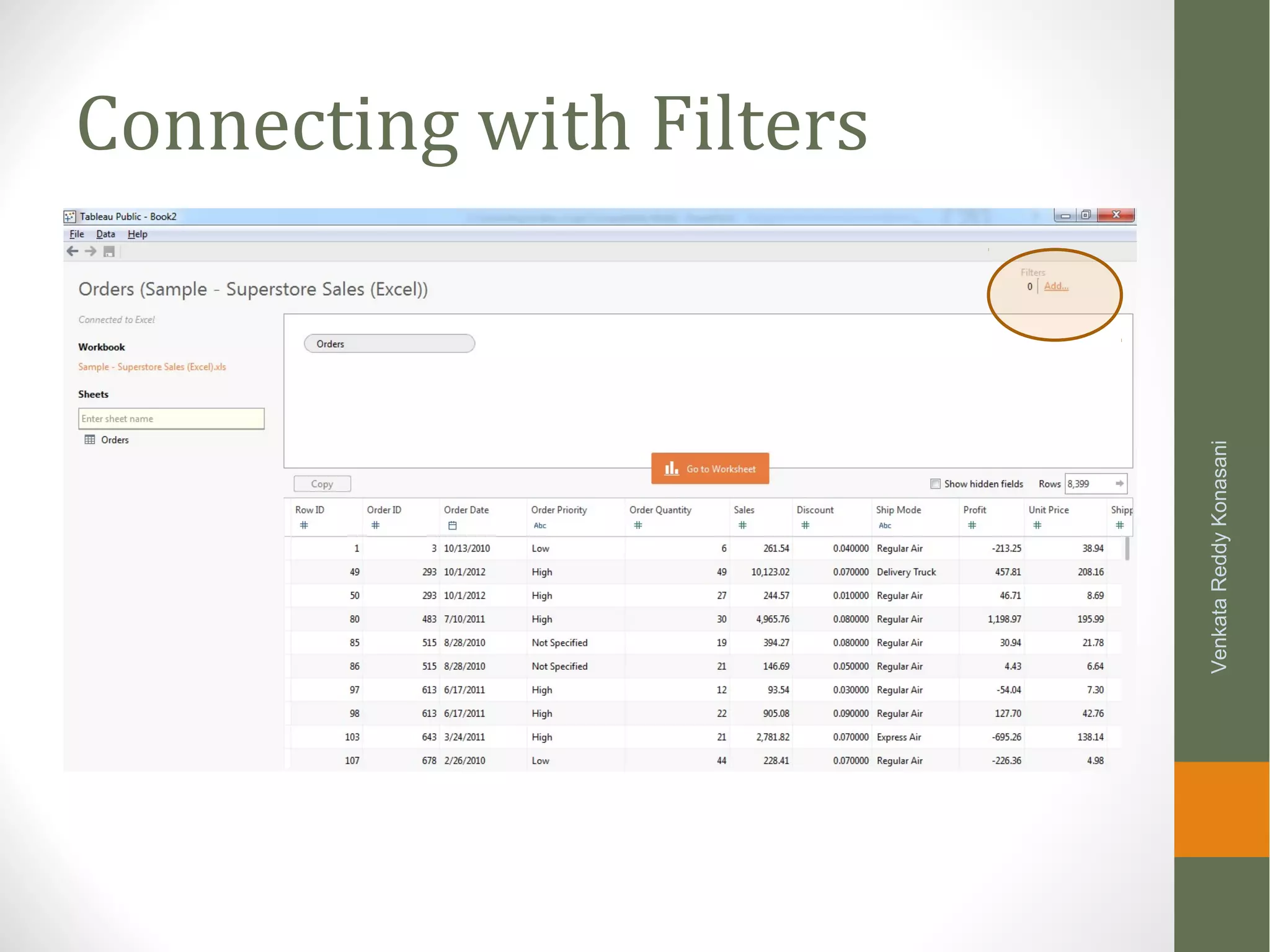
Task: Click the Order Date cell 10/13/2010
Action: tap(467, 548)
